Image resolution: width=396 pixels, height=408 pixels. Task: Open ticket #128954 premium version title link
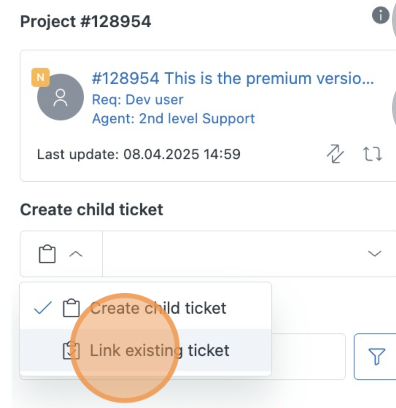233,79
